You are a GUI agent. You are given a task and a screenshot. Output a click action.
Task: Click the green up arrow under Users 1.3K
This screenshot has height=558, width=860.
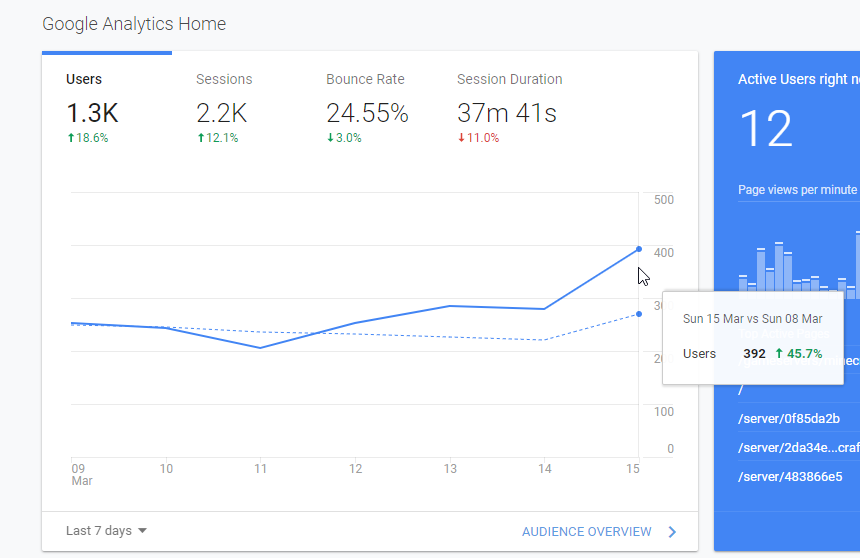coord(70,138)
